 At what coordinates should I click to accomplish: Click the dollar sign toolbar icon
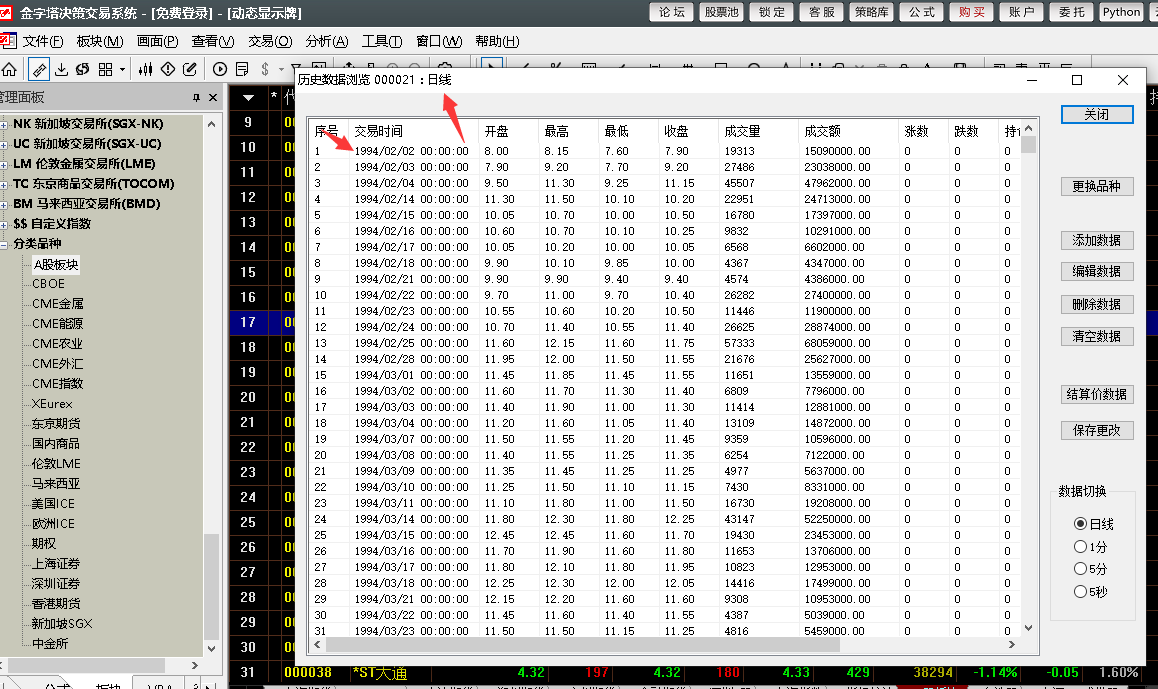pos(265,69)
